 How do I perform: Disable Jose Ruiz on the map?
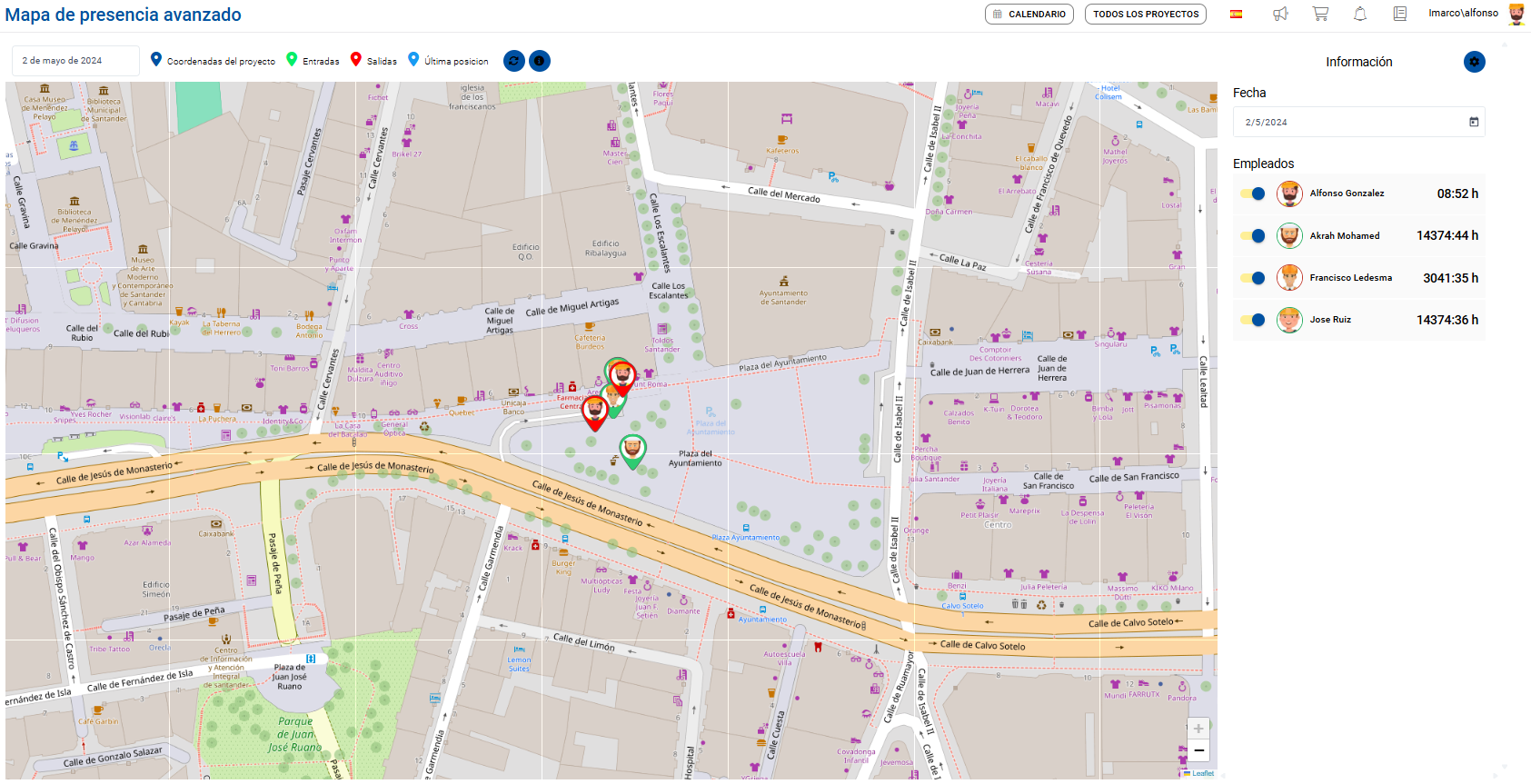coord(1252,320)
